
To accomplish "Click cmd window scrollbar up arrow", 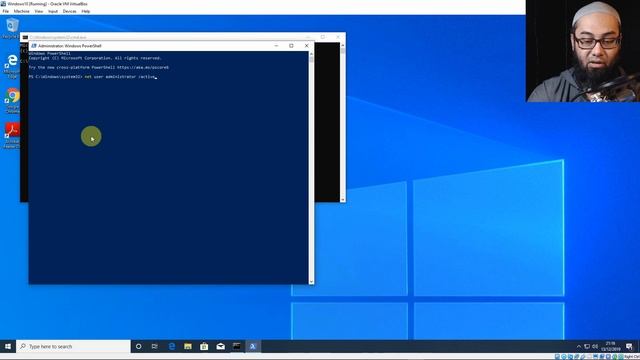I will point(343,45).
